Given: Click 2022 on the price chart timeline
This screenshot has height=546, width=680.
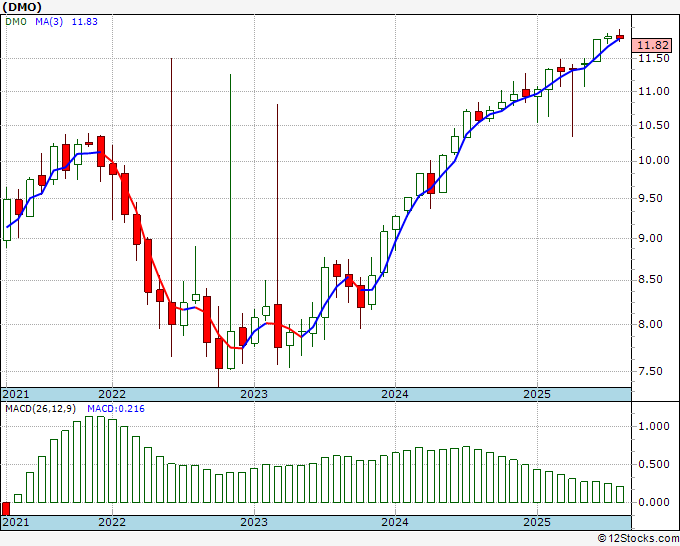Looking at the screenshot, I should (112, 394).
